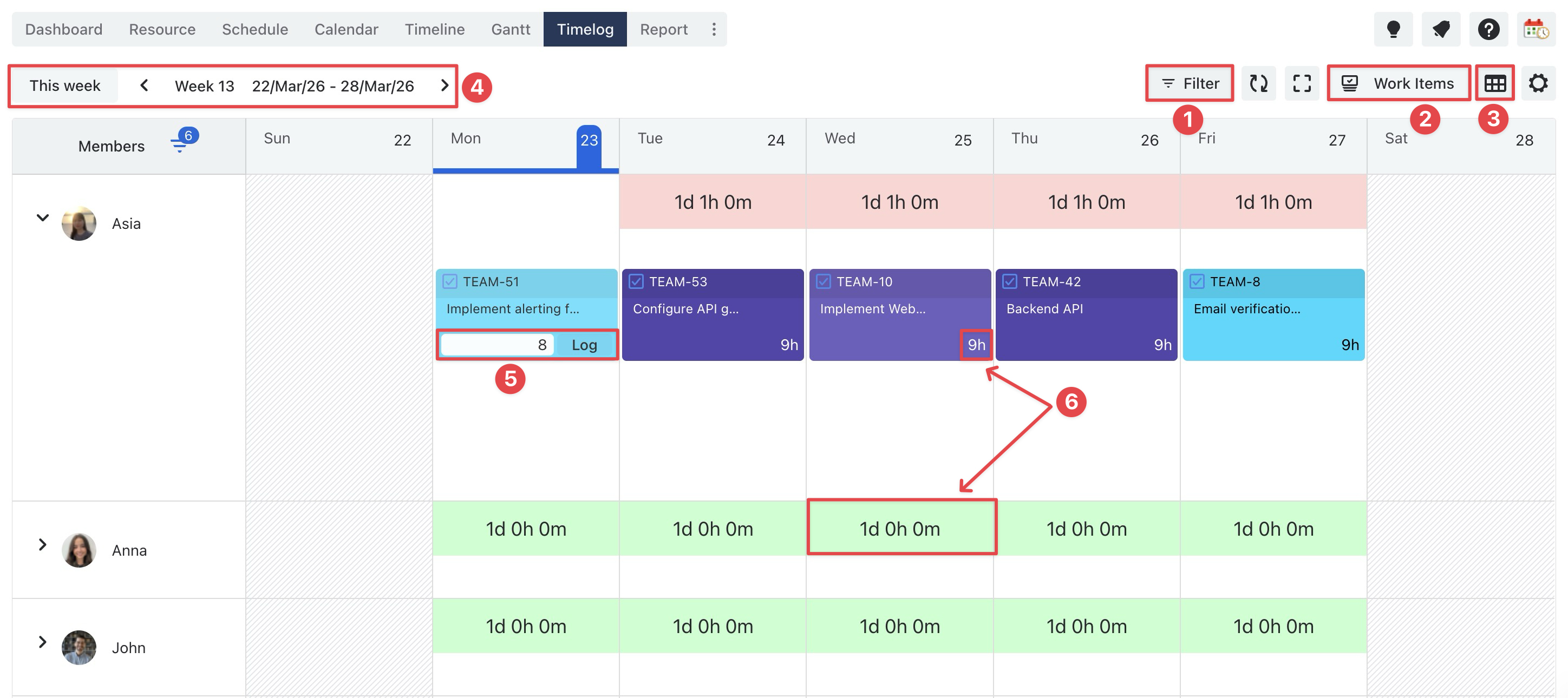The height and width of the screenshot is (698, 1568).
Task: Open the announcements megaphone icon
Action: tap(1440, 29)
